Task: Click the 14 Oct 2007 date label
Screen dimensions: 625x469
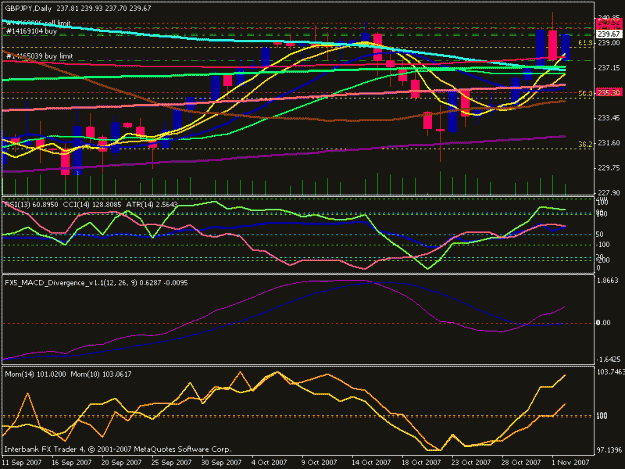Action: (371, 462)
